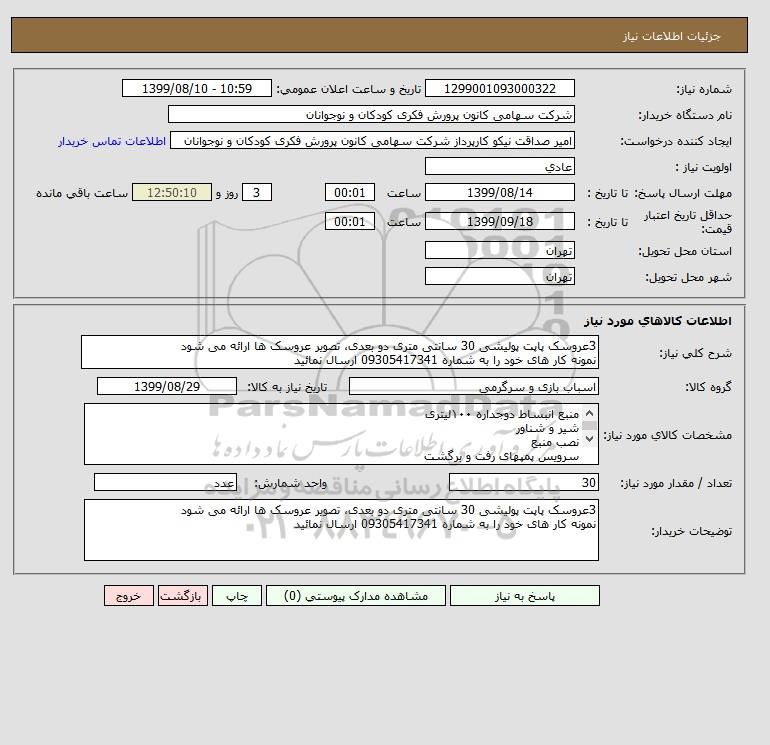
Task: Click the remaining time field 12:50:10
Action: click(172, 193)
